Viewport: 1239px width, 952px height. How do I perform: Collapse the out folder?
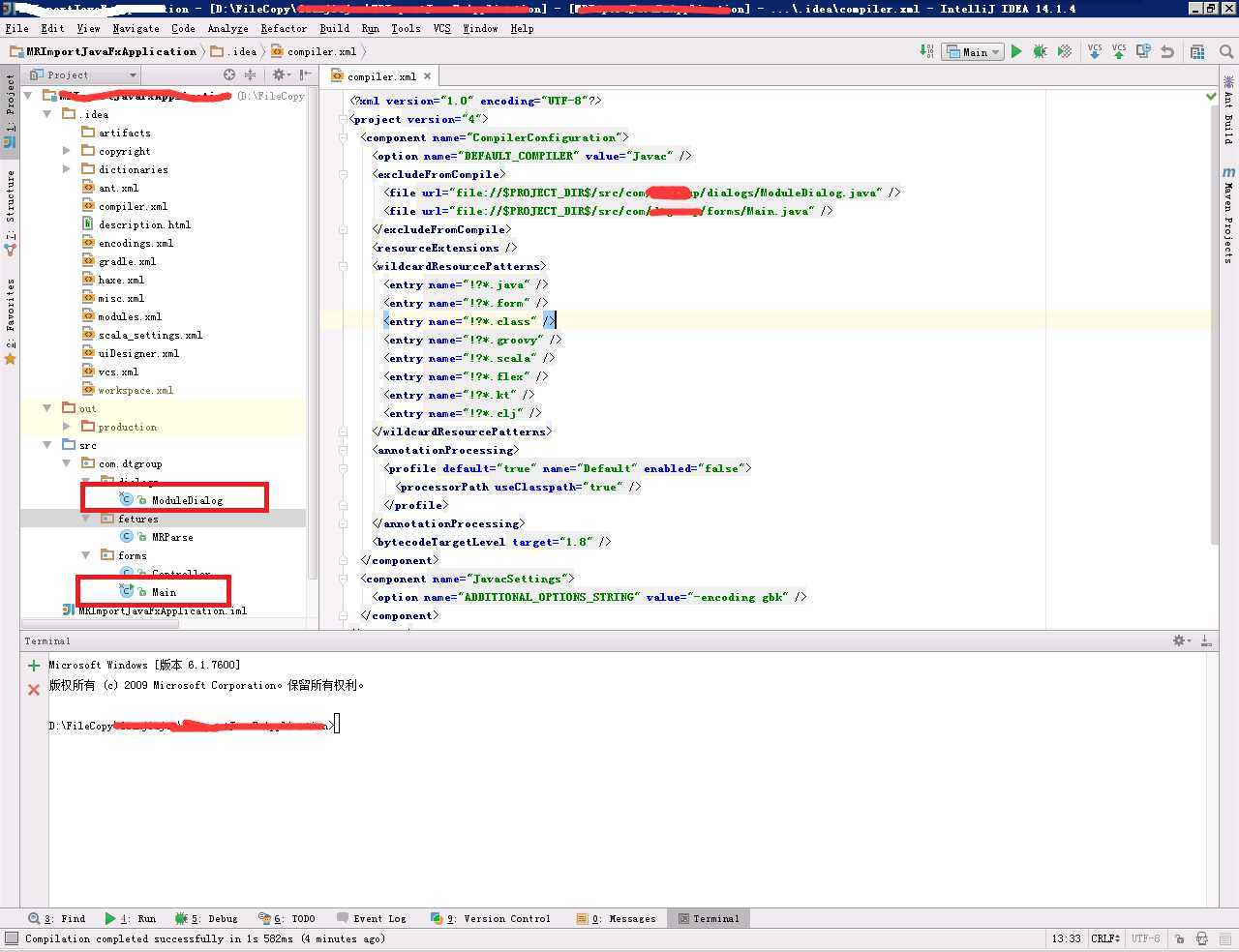coord(46,408)
